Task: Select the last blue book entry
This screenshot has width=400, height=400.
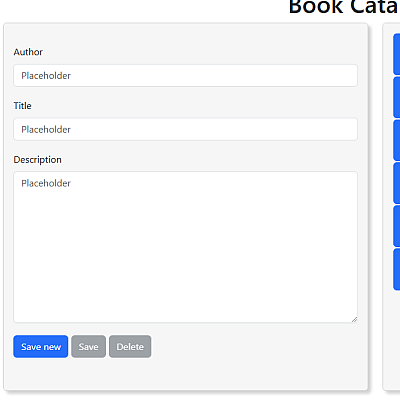Action: 397,269
